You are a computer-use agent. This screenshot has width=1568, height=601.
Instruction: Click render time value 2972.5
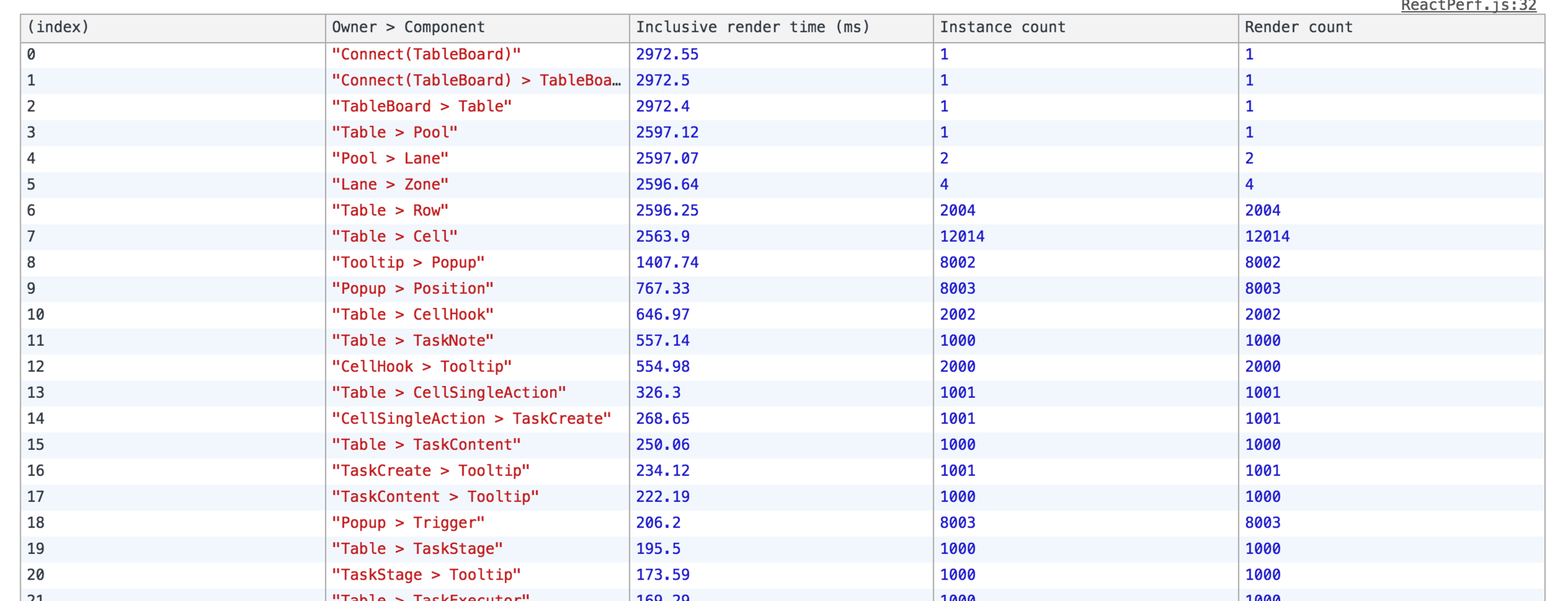pos(663,81)
